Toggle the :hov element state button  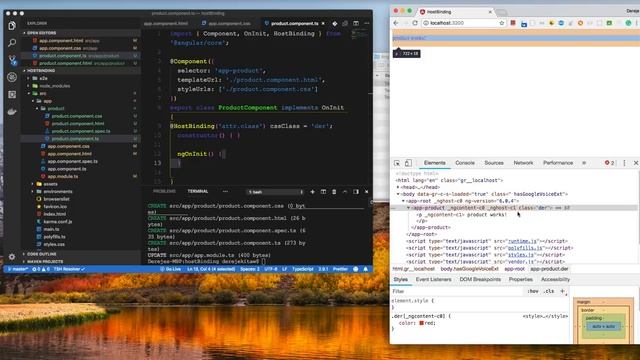coord(533,291)
